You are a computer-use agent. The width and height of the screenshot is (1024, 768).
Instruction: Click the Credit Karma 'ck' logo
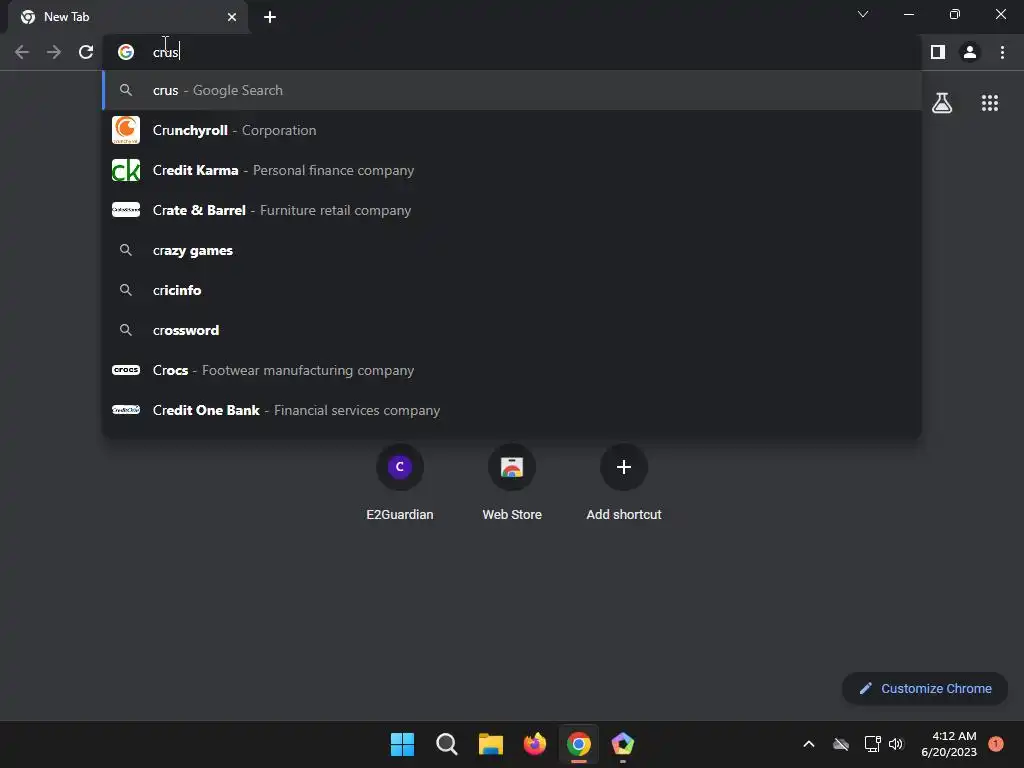126,170
